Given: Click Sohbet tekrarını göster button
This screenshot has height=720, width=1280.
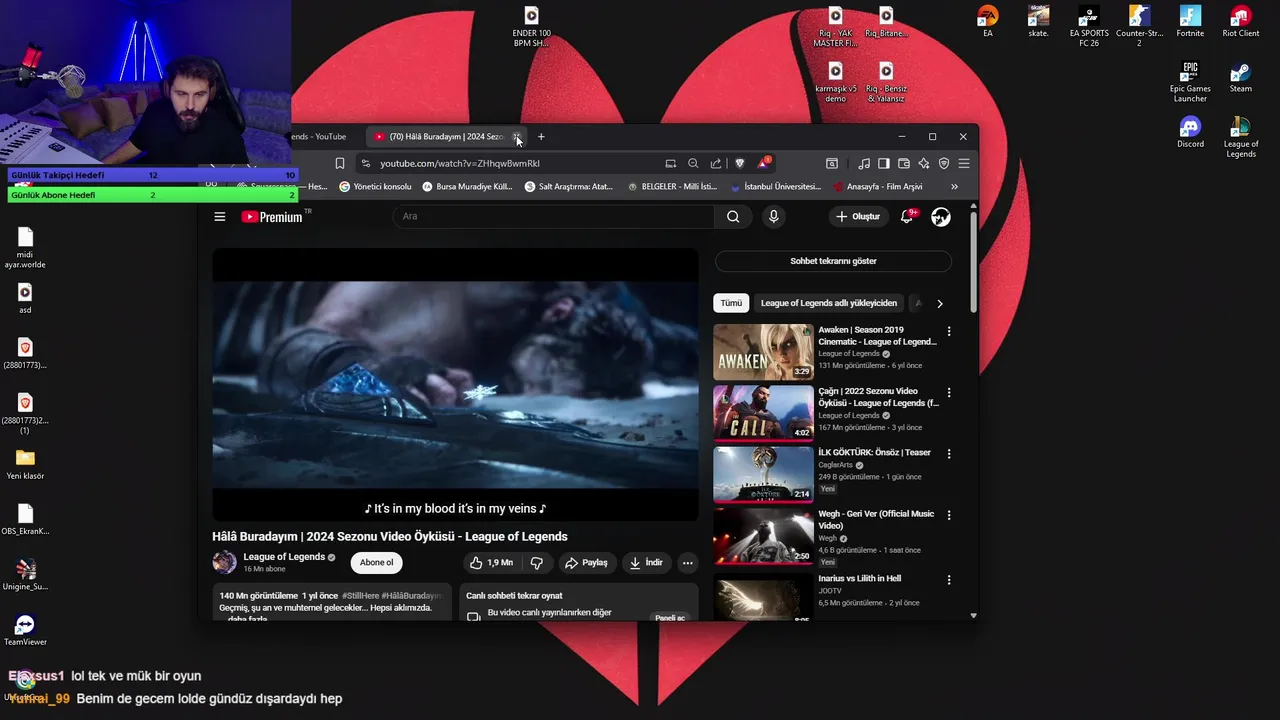Looking at the screenshot, I should [833, 261].
